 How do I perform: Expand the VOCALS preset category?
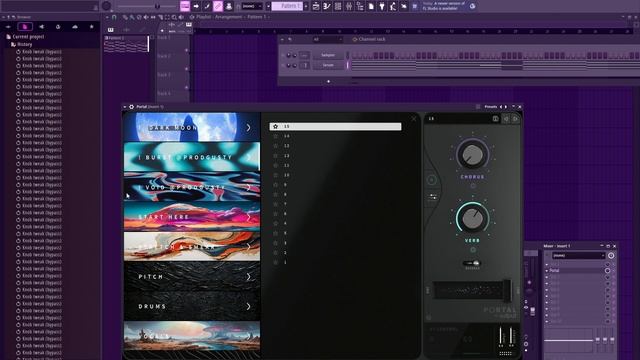(x=192, y=336)
